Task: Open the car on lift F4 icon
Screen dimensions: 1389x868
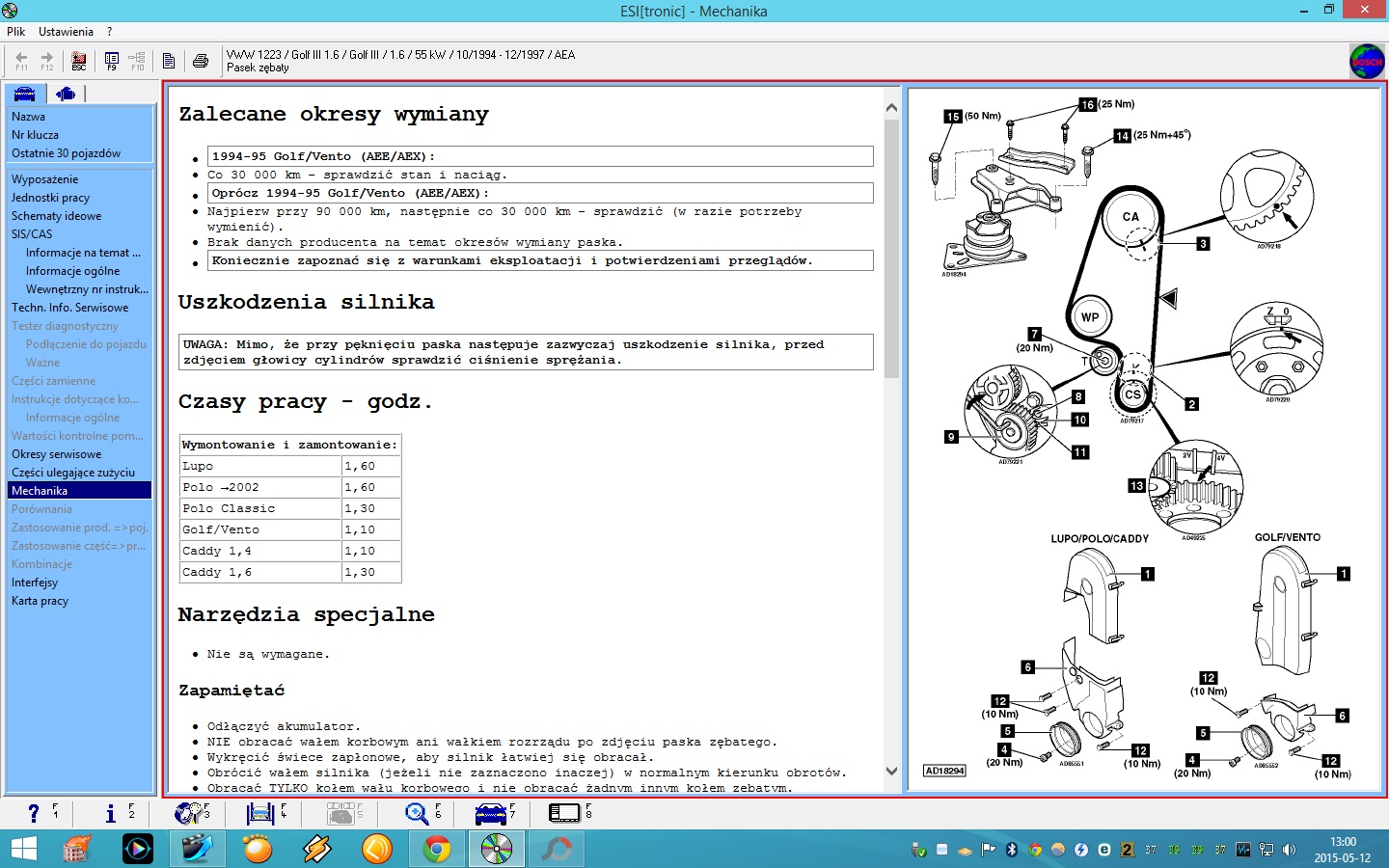Action: click(x=260, y=813)
